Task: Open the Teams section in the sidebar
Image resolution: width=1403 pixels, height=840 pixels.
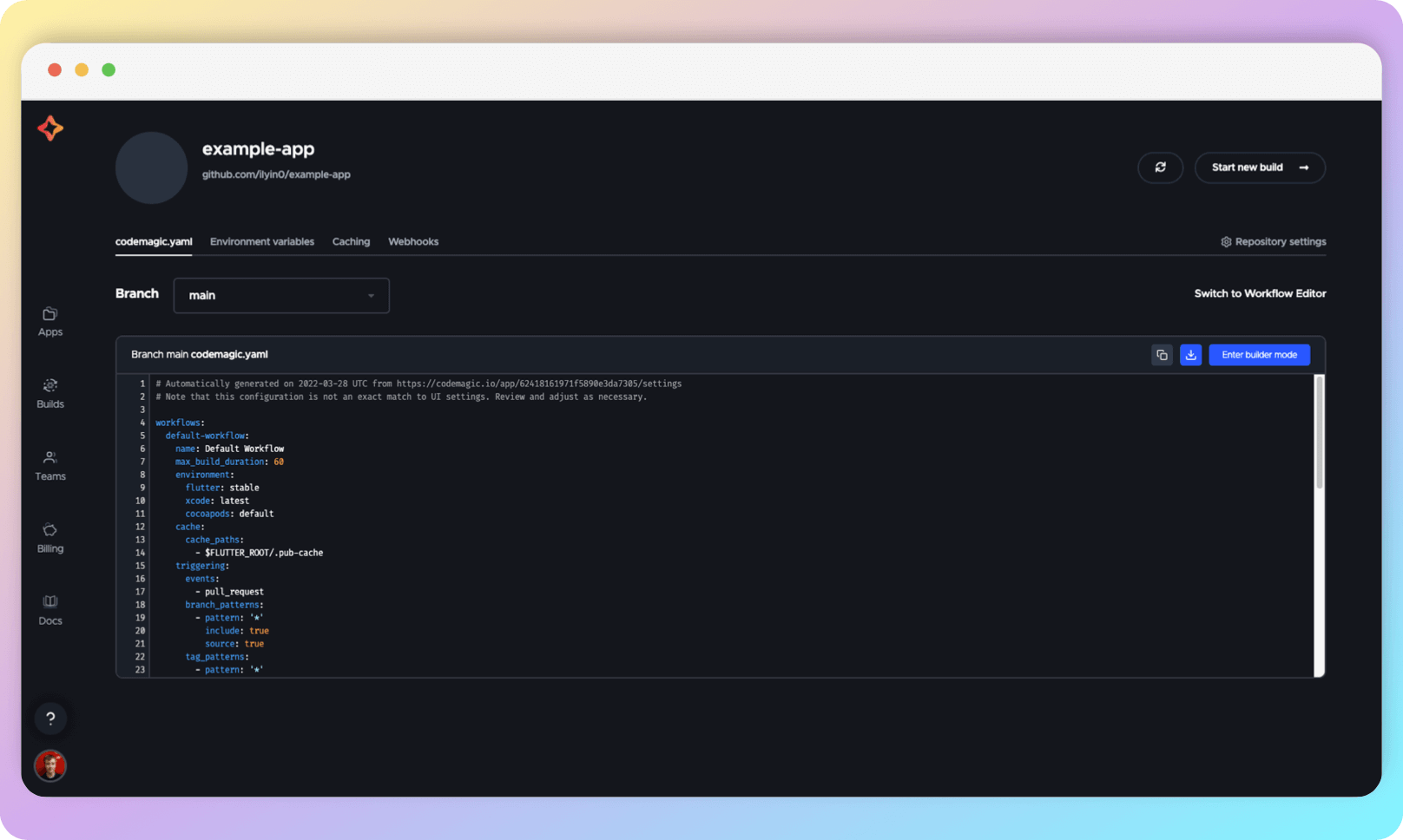Action: pyautogui.click(x=49, y=465)
